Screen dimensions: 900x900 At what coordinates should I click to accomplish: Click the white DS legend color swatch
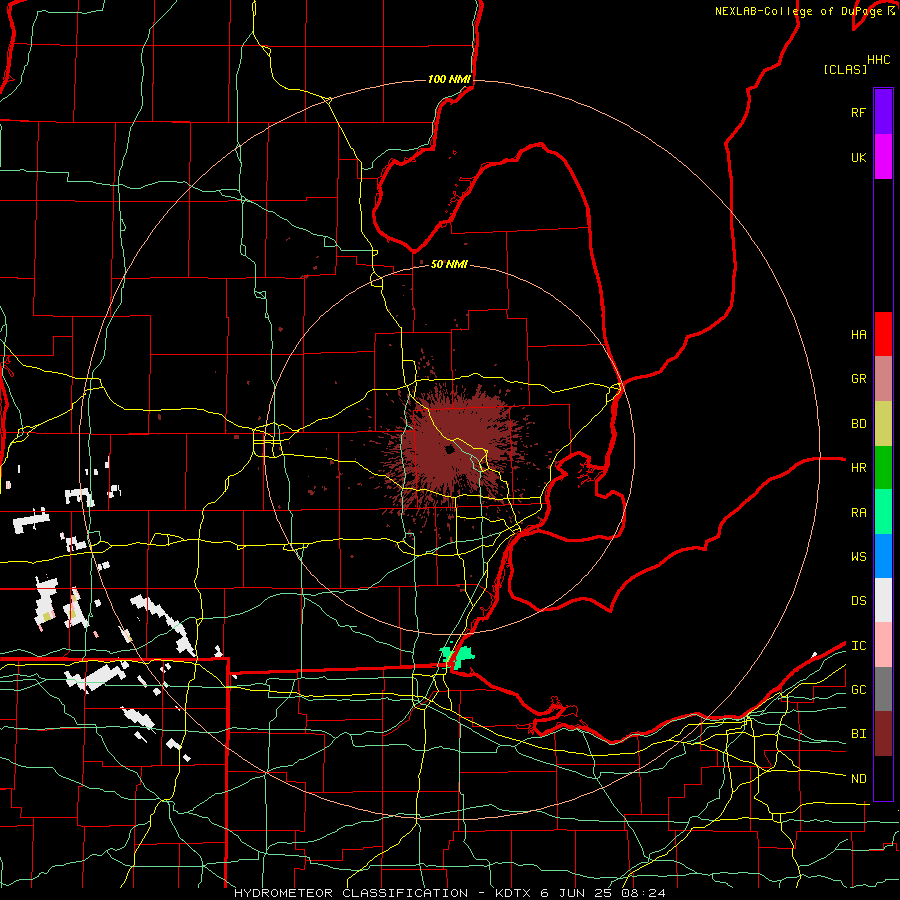883,600
